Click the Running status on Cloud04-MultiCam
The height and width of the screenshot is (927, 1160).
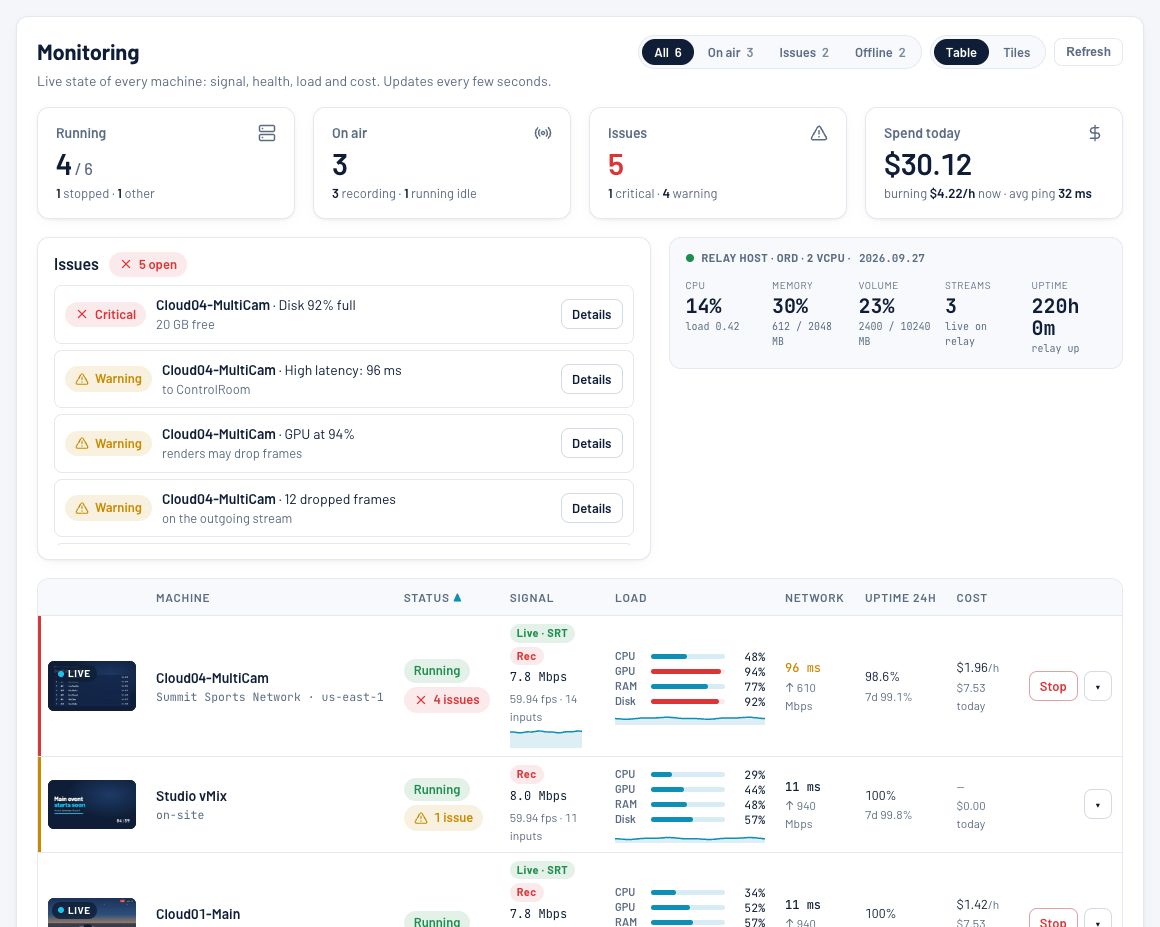pos(436,671)
